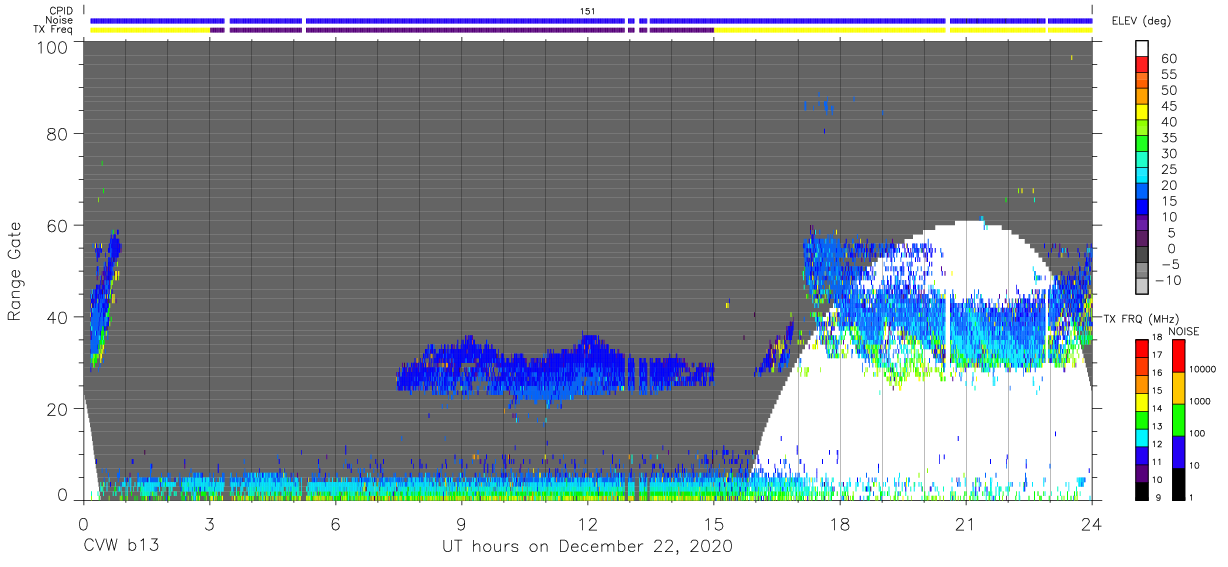The width and height of the screenshot is (1228, 567).
Task: Click the '25' label on ELEV colorbar
Action: (x=1168, y=169)
